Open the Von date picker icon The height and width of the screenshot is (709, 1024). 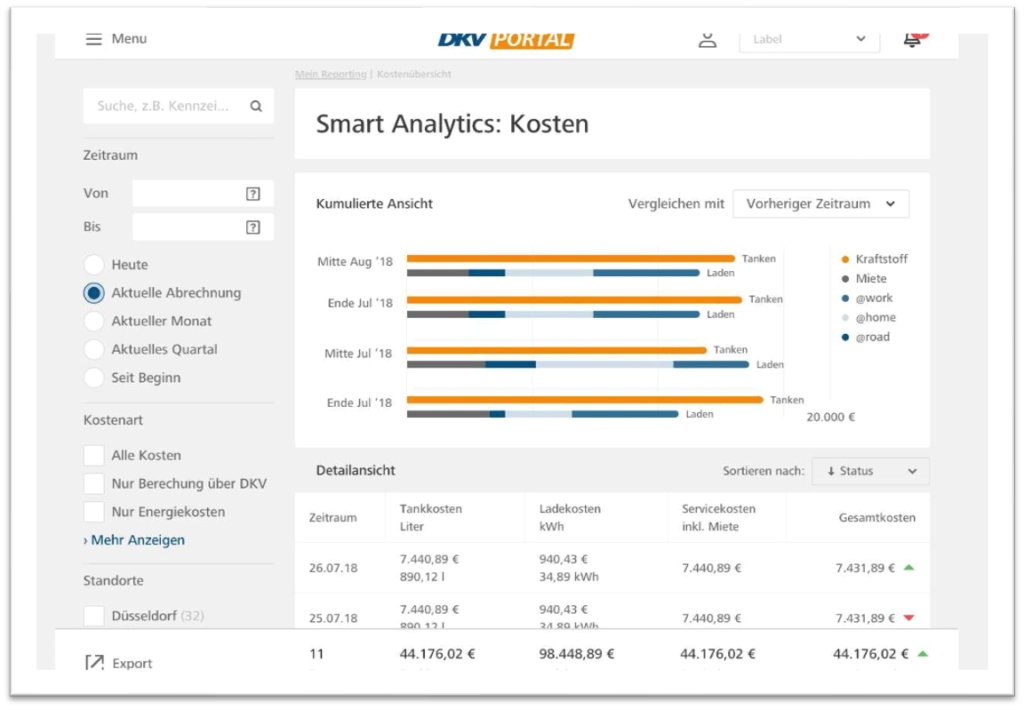pyautogui.click(x=253, y=194)
